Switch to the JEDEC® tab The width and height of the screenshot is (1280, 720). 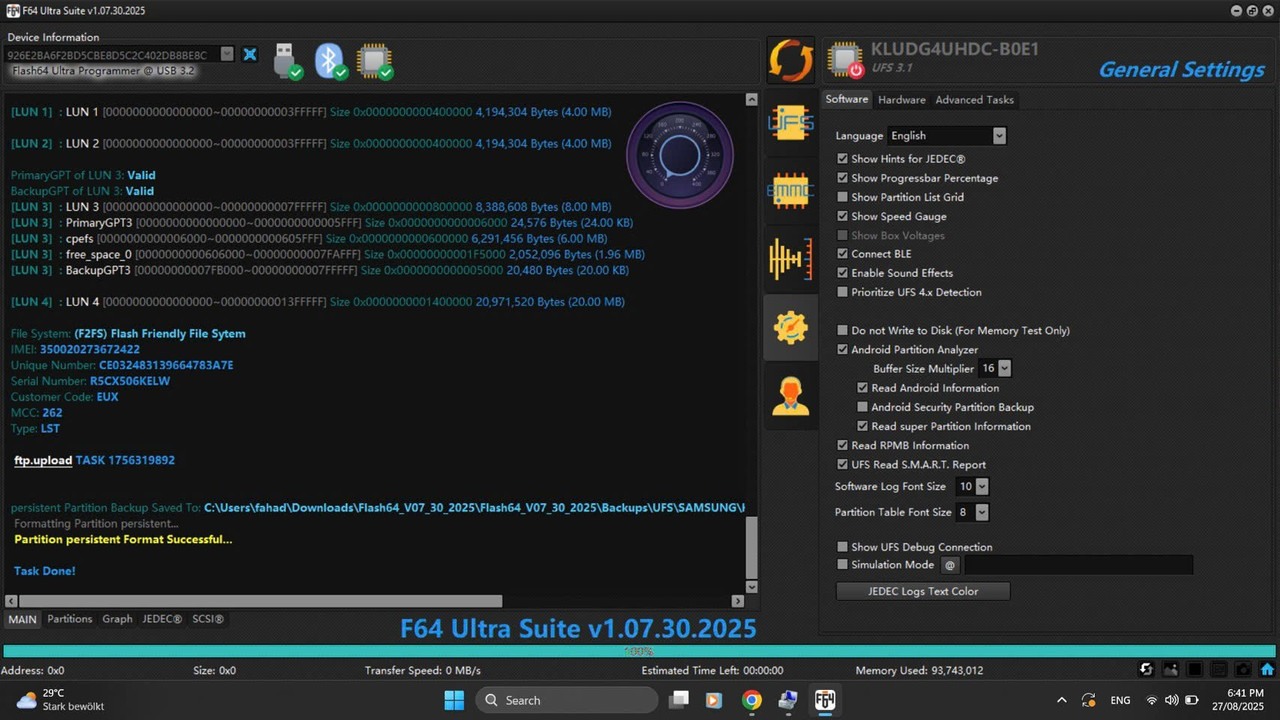[162, 619]
